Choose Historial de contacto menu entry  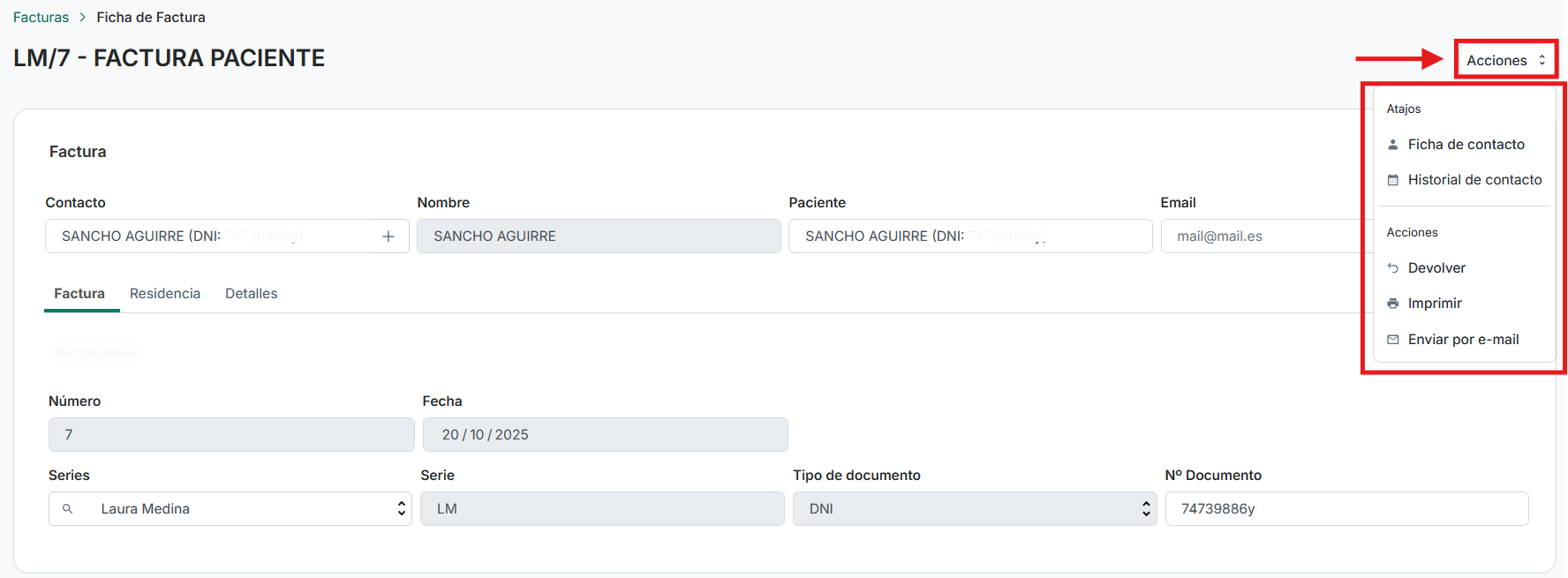(x=1474, y=180)
